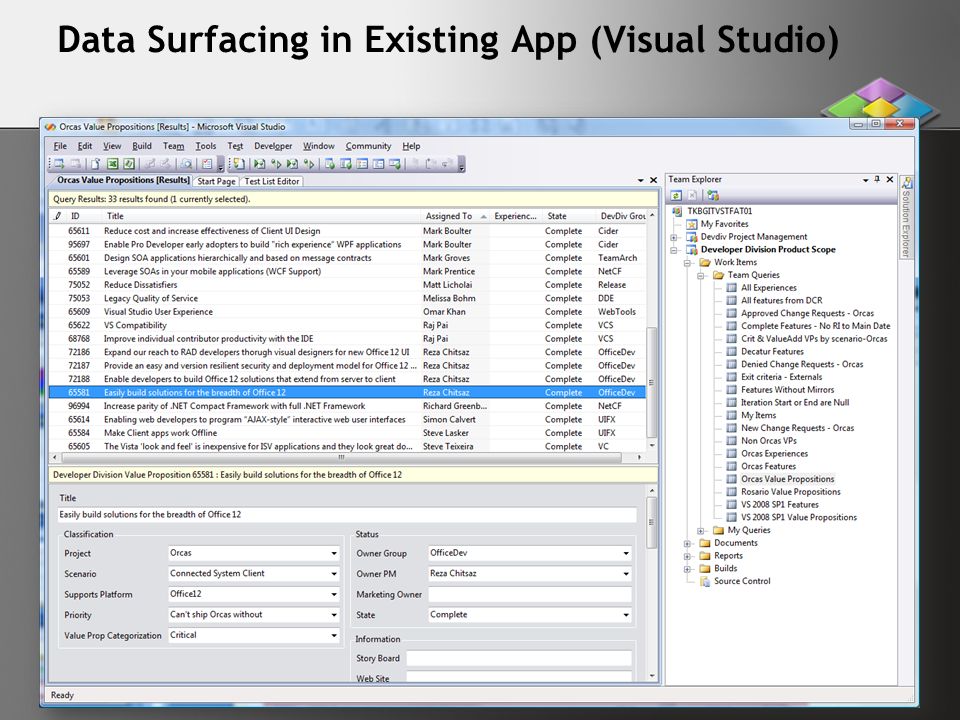Click the Documents folder icon

[x=705, y=543]
